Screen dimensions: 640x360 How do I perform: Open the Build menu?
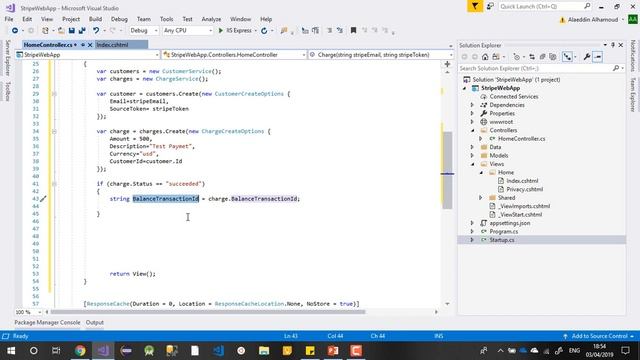95,19
